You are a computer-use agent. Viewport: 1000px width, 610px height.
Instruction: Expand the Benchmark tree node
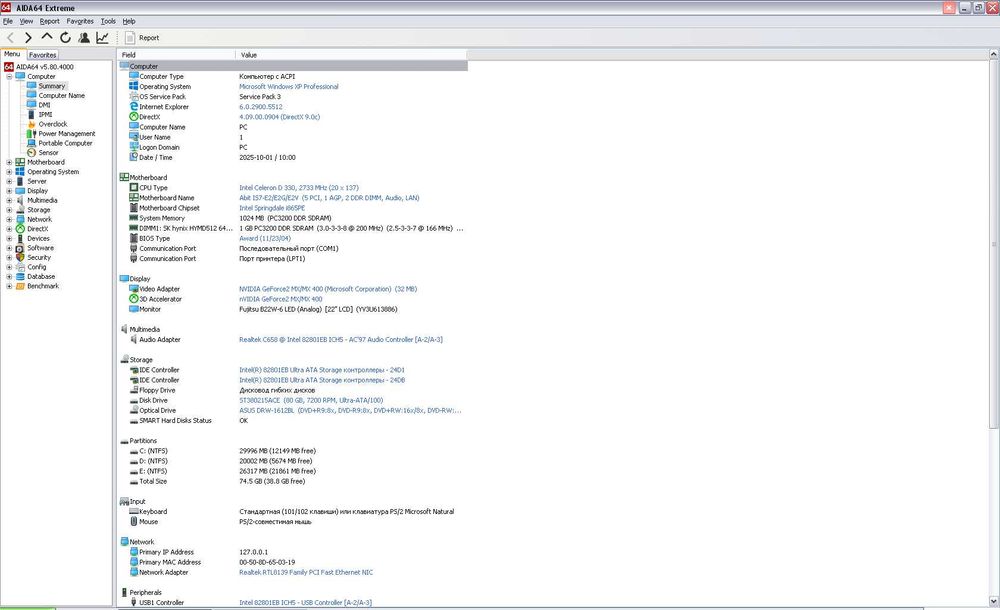click(x=9, y=286)
